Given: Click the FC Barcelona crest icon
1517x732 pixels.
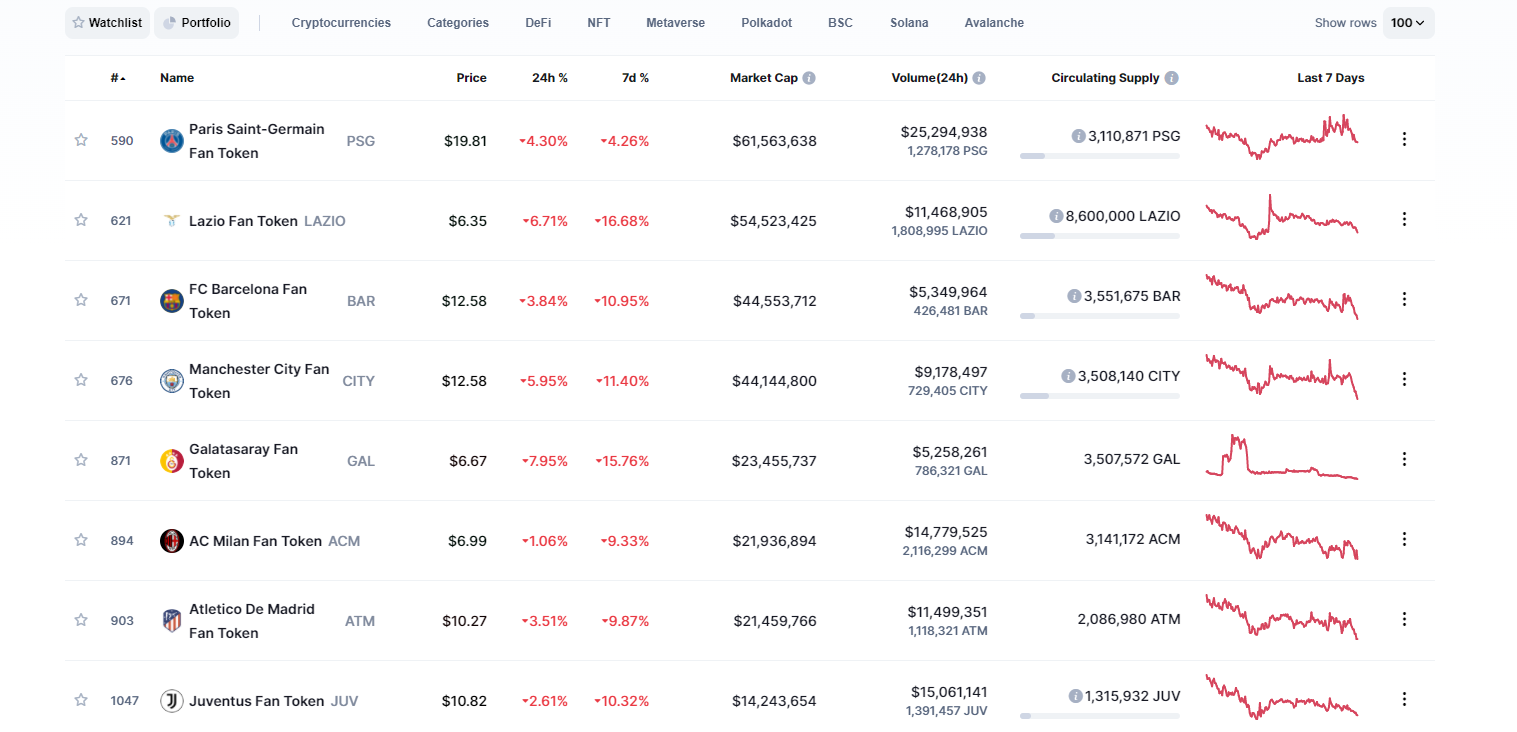Looking at the screenshot, I should [172, 301].
